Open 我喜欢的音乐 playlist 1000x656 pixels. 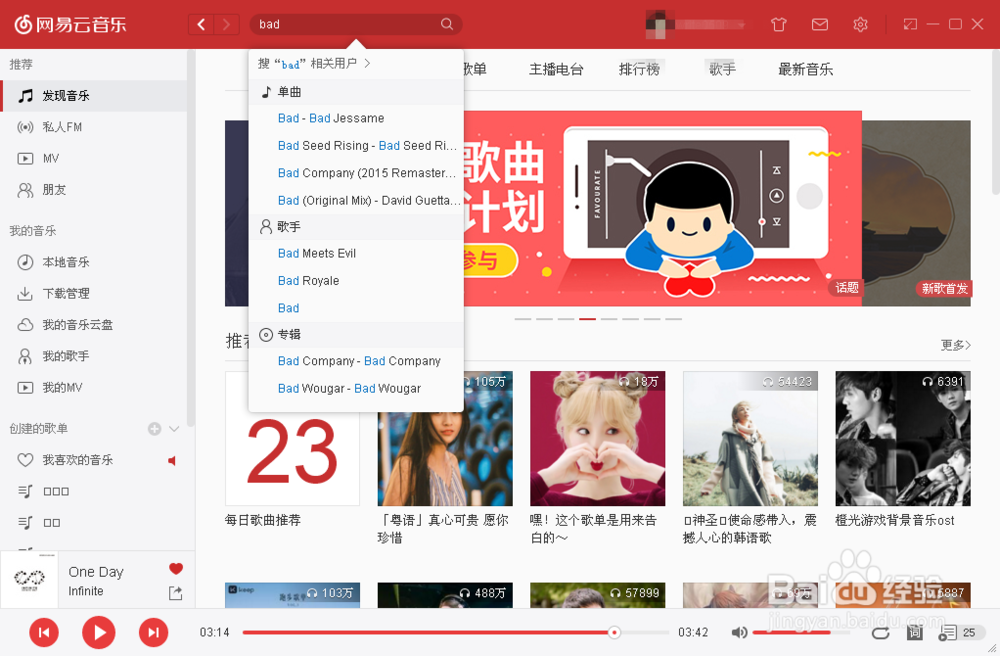click(x=94, y=460)
